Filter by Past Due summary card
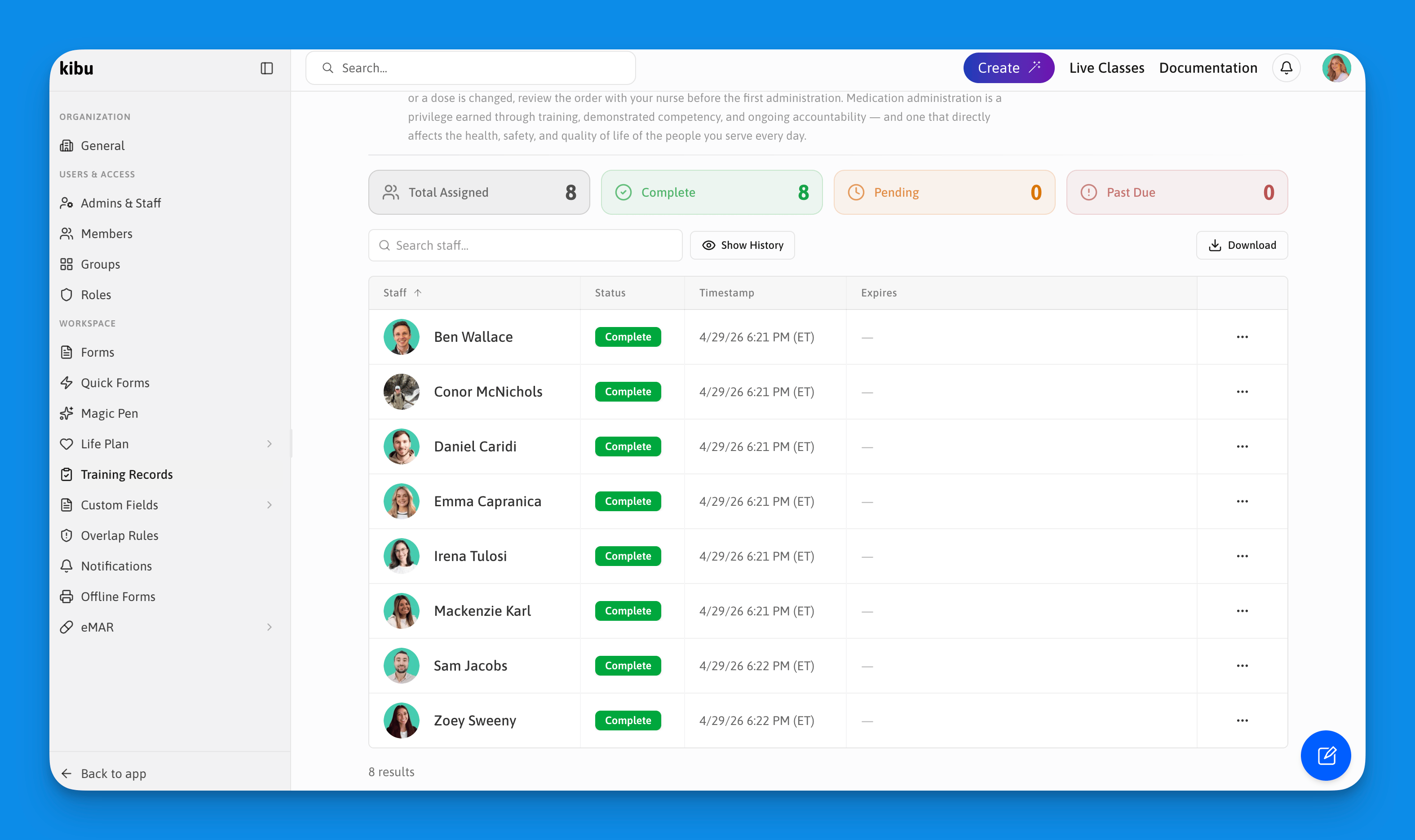This screenshot has height=840, width=1415. pyautogui.click(x=1177, y=192)
